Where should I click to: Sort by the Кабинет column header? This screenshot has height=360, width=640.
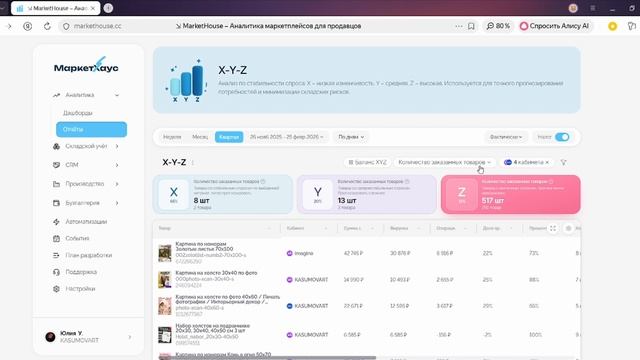(x=295, y=229)
